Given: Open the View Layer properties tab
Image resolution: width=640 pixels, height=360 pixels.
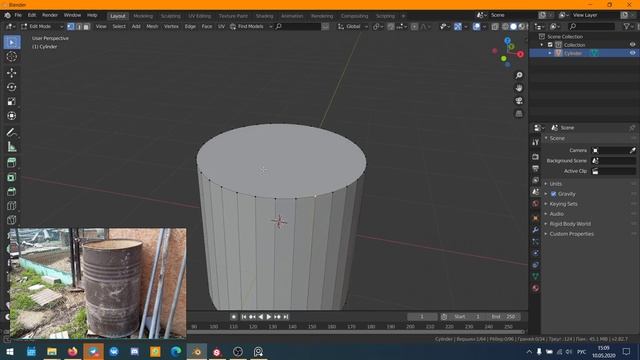Looking at the screenshot, I should coord(536,180).
